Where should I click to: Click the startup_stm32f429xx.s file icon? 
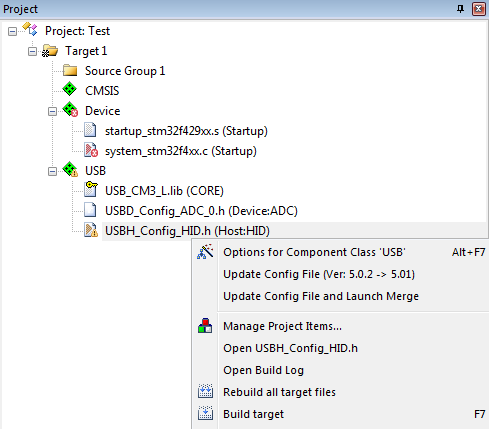90,130
